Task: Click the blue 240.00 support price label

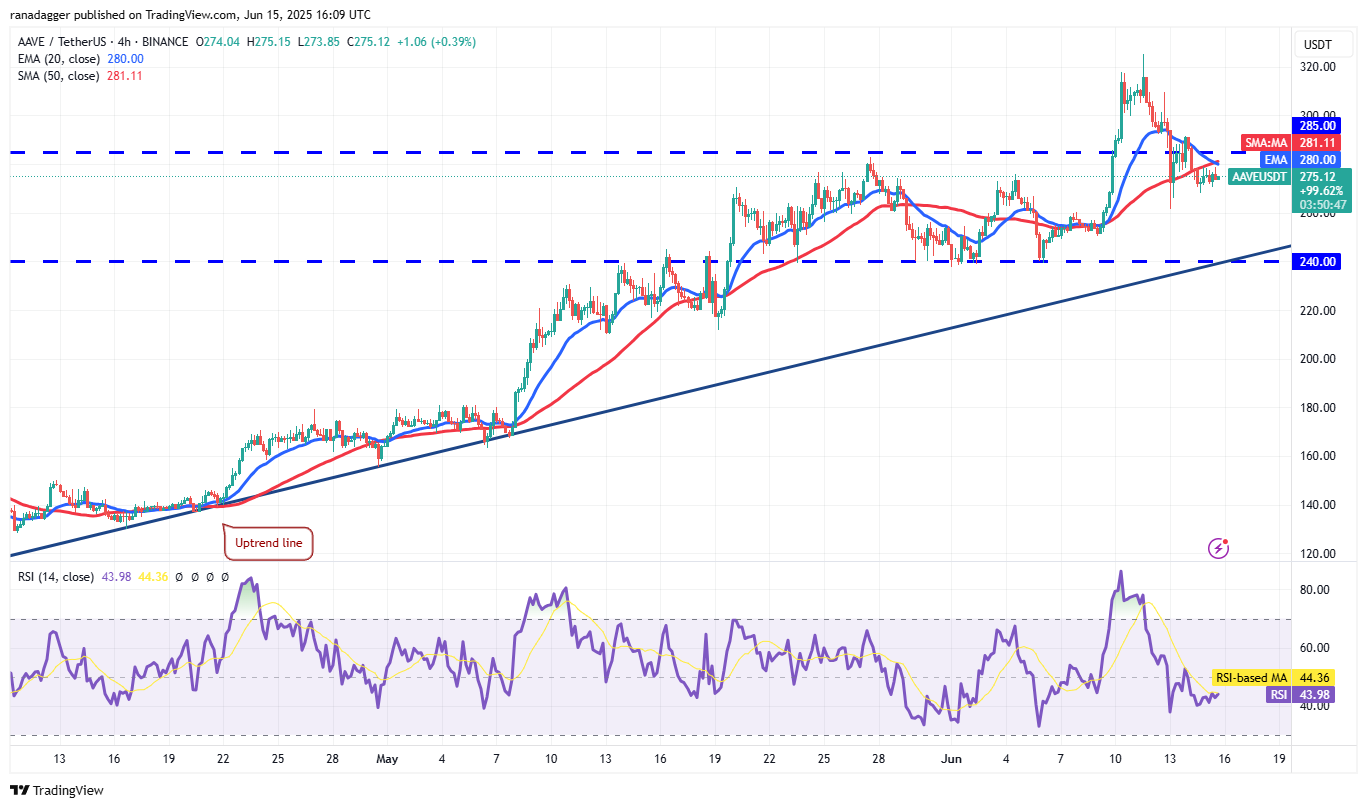Action: pyautogui.click(x=1317, y=262)
